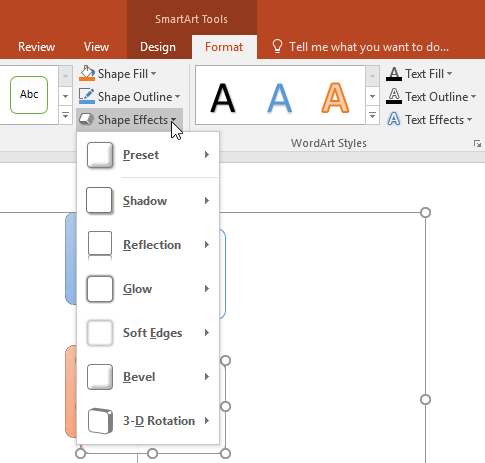Image resolution: width=485 pixels, height=463 pixels.
Task: Open the Review ribbon tab
Action: click(x=36, y=47)
